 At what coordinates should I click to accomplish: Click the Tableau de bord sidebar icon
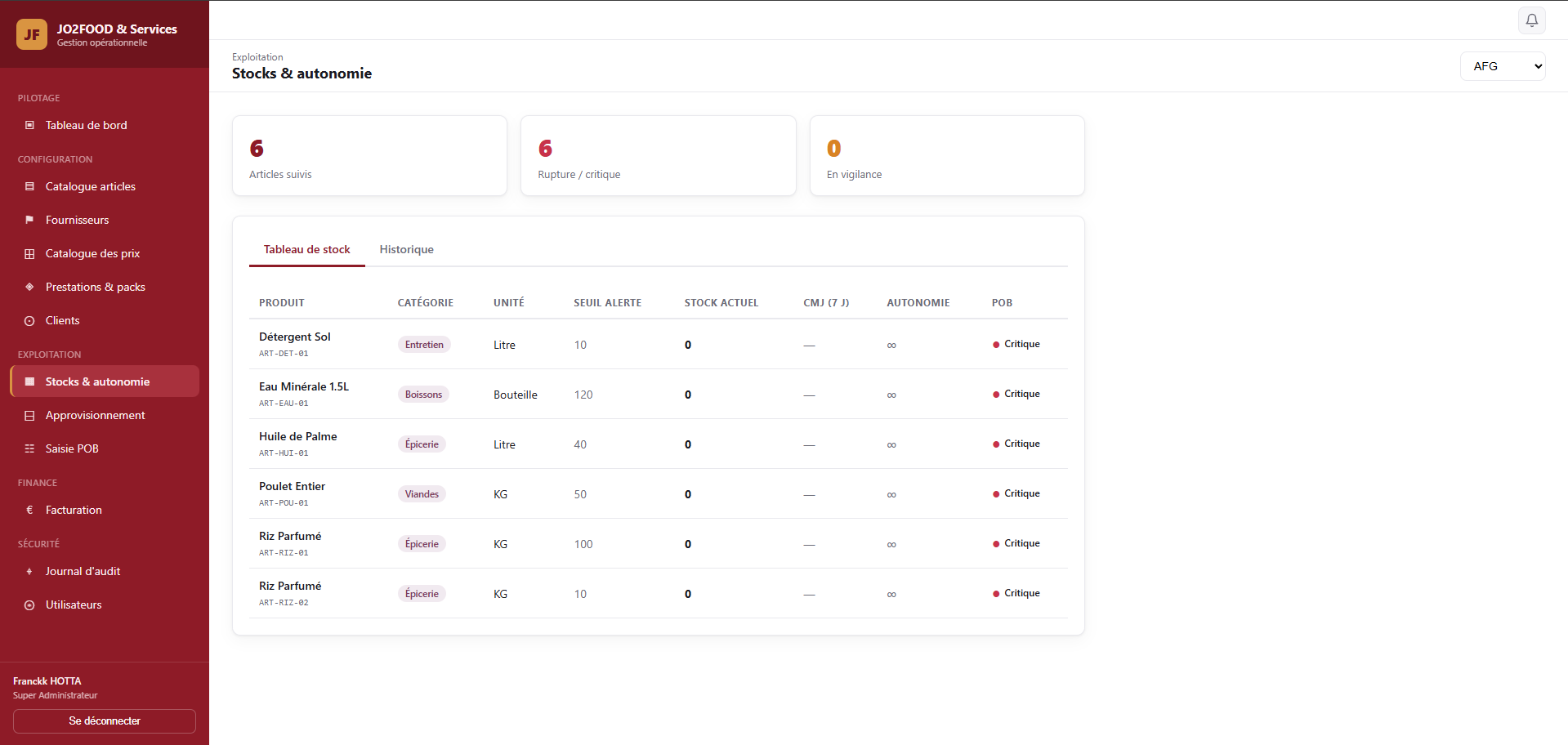tap(29, 125)
